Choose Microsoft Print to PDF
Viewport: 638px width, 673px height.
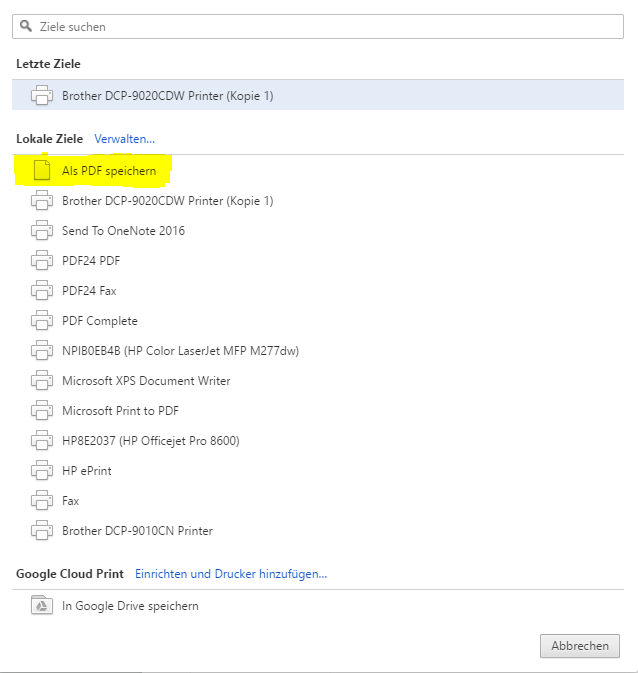coord(120,411)
